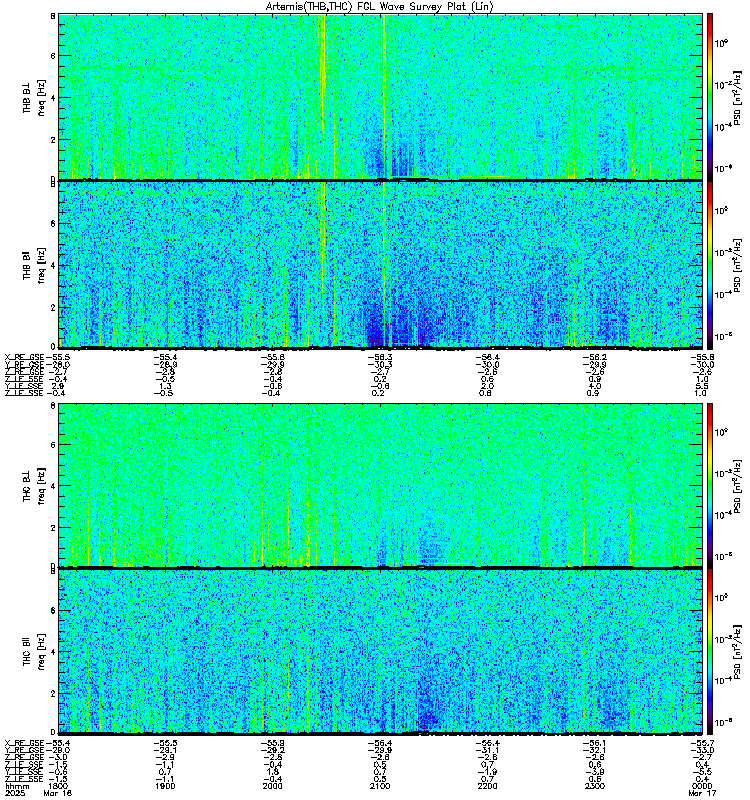
Task: Click X_RE_GSE label beside value -55.5
Action: click(24, 357)
